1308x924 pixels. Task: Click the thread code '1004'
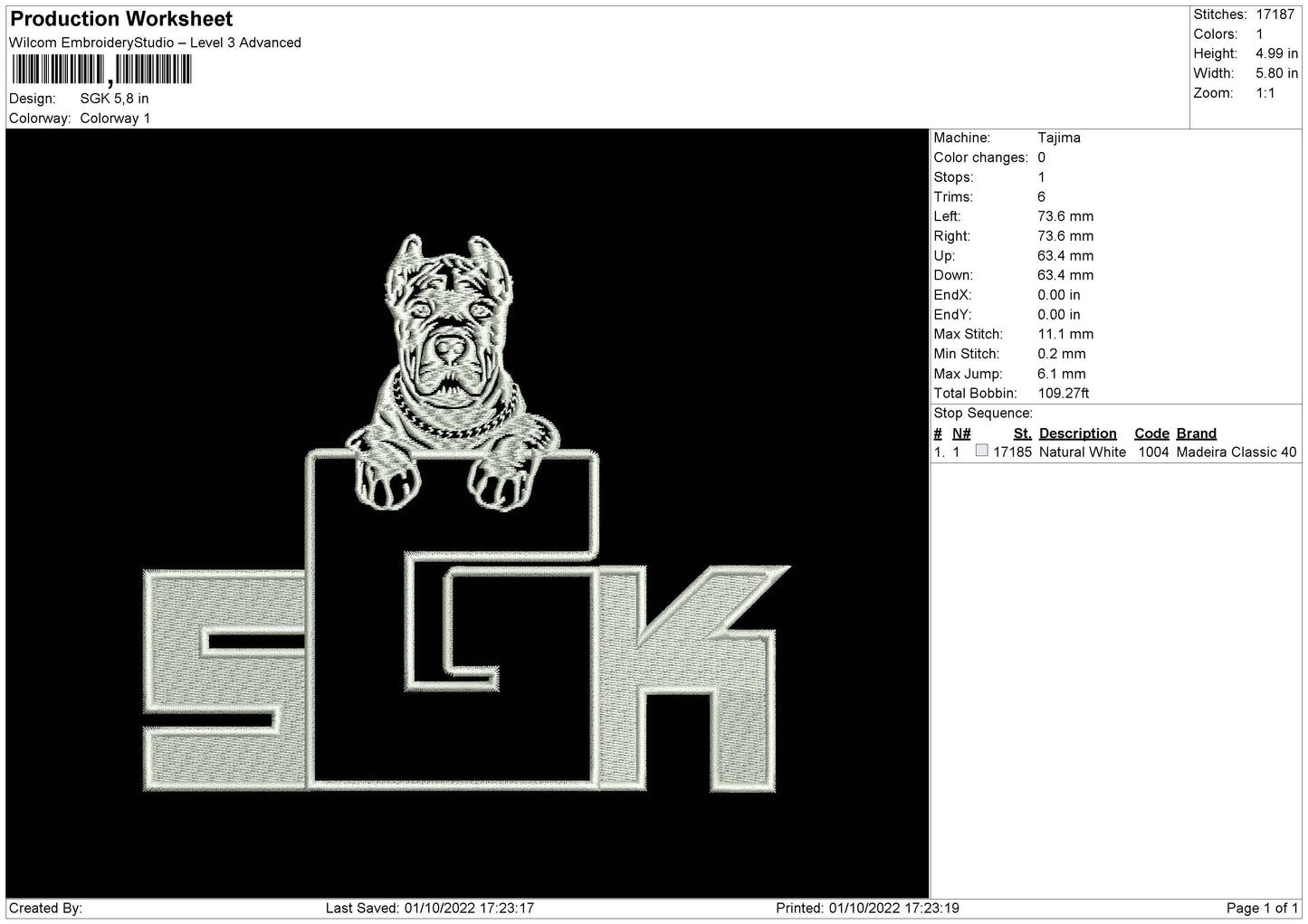[x=1153, y=452]
